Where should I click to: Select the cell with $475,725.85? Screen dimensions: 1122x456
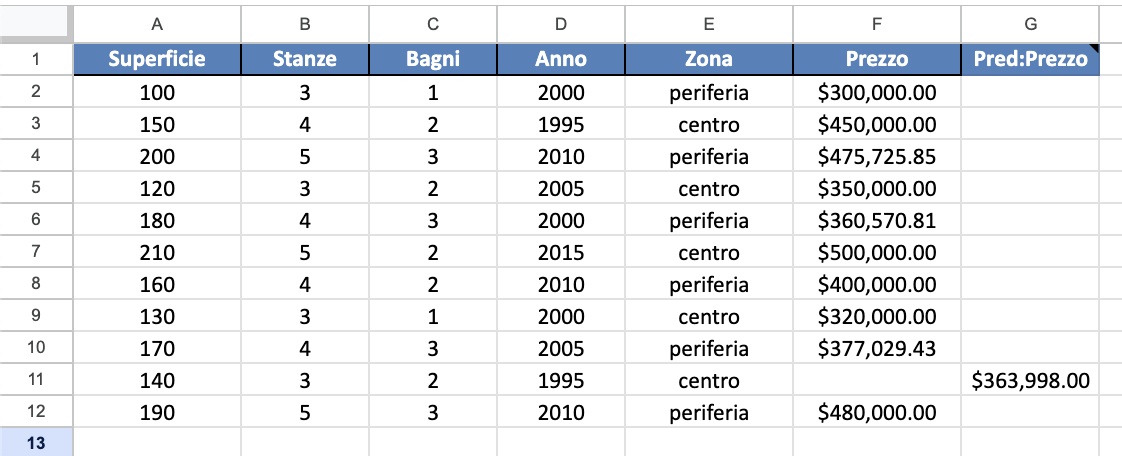[877, 156]
